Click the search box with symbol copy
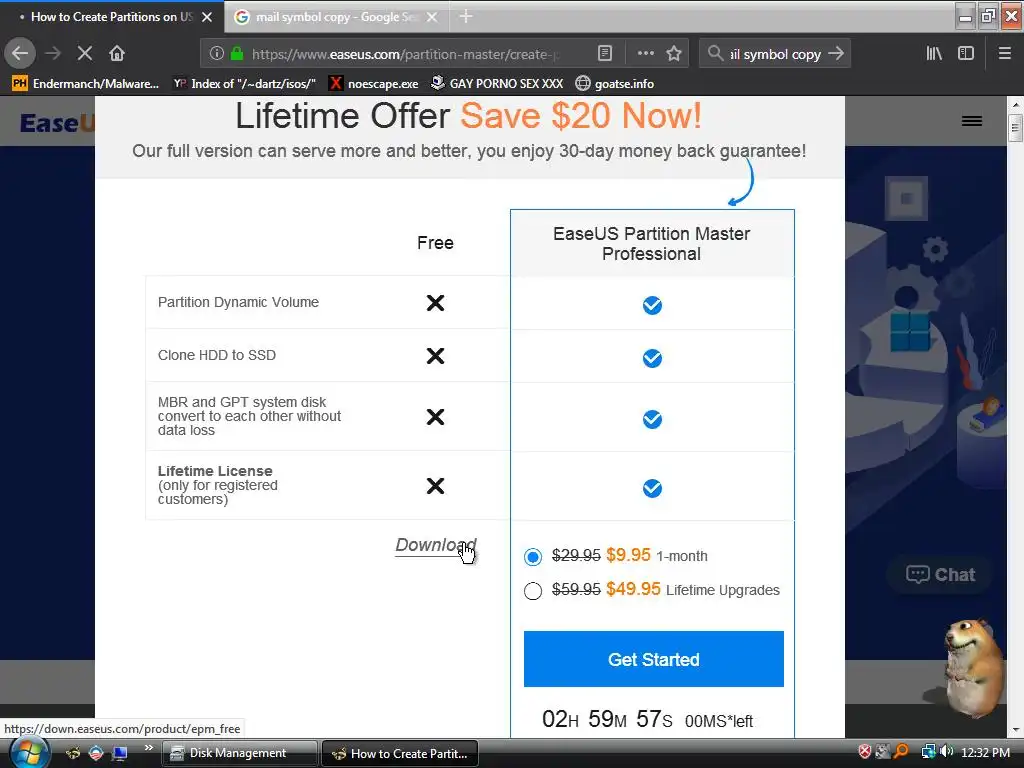The height and width of the screenshot is (768, 1024). coord(775,54)
